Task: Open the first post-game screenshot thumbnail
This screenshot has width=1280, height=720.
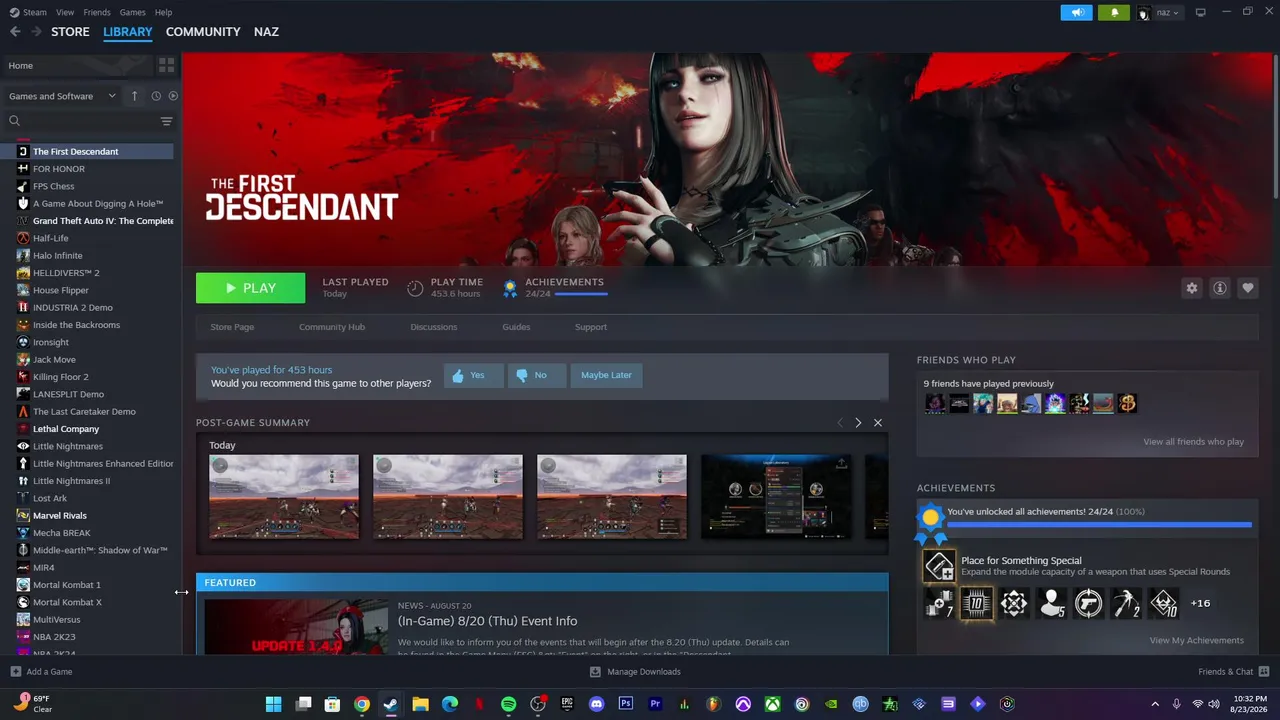Action: point(284,497)
